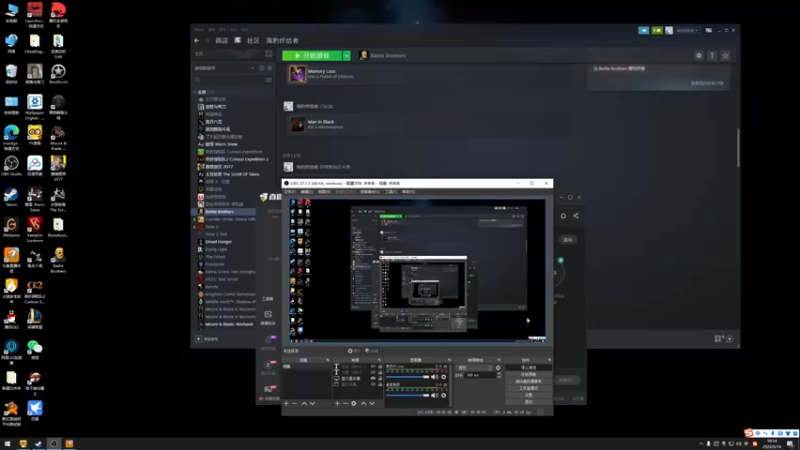Open the Windows Start menu
This screenshot has width=800, height=450.
7,444
